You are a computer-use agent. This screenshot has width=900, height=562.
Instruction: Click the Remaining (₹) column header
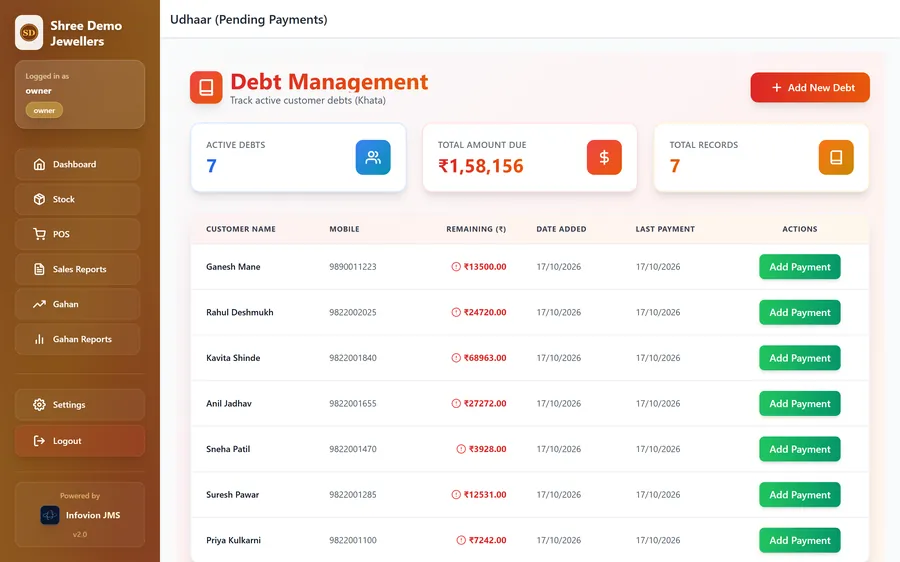[476, 229]
